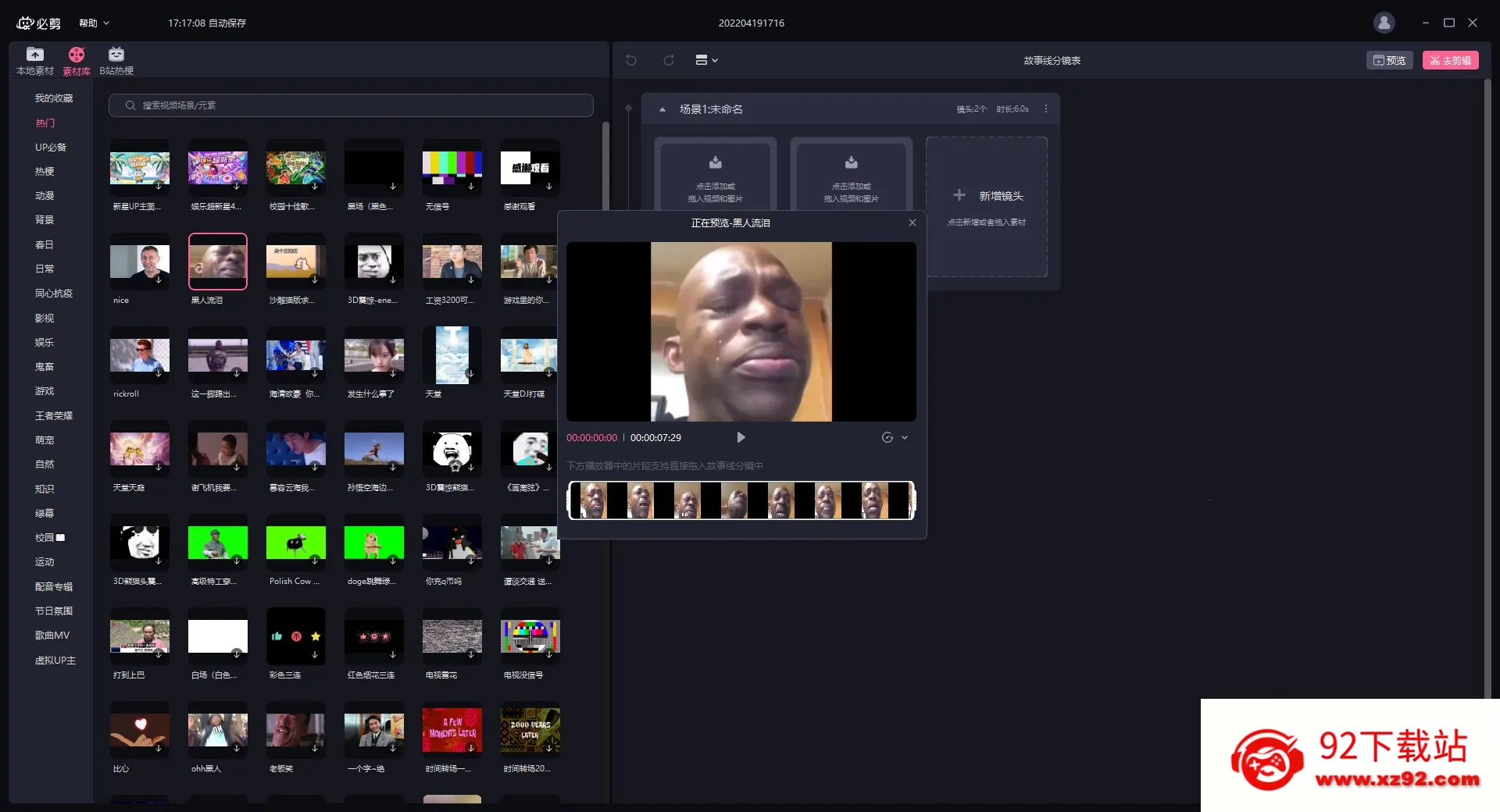The height and width of the screenshot is (812, 1500).
Task: Download the 电视没信号 clip via arrow icon
Action: coord(549,654)
